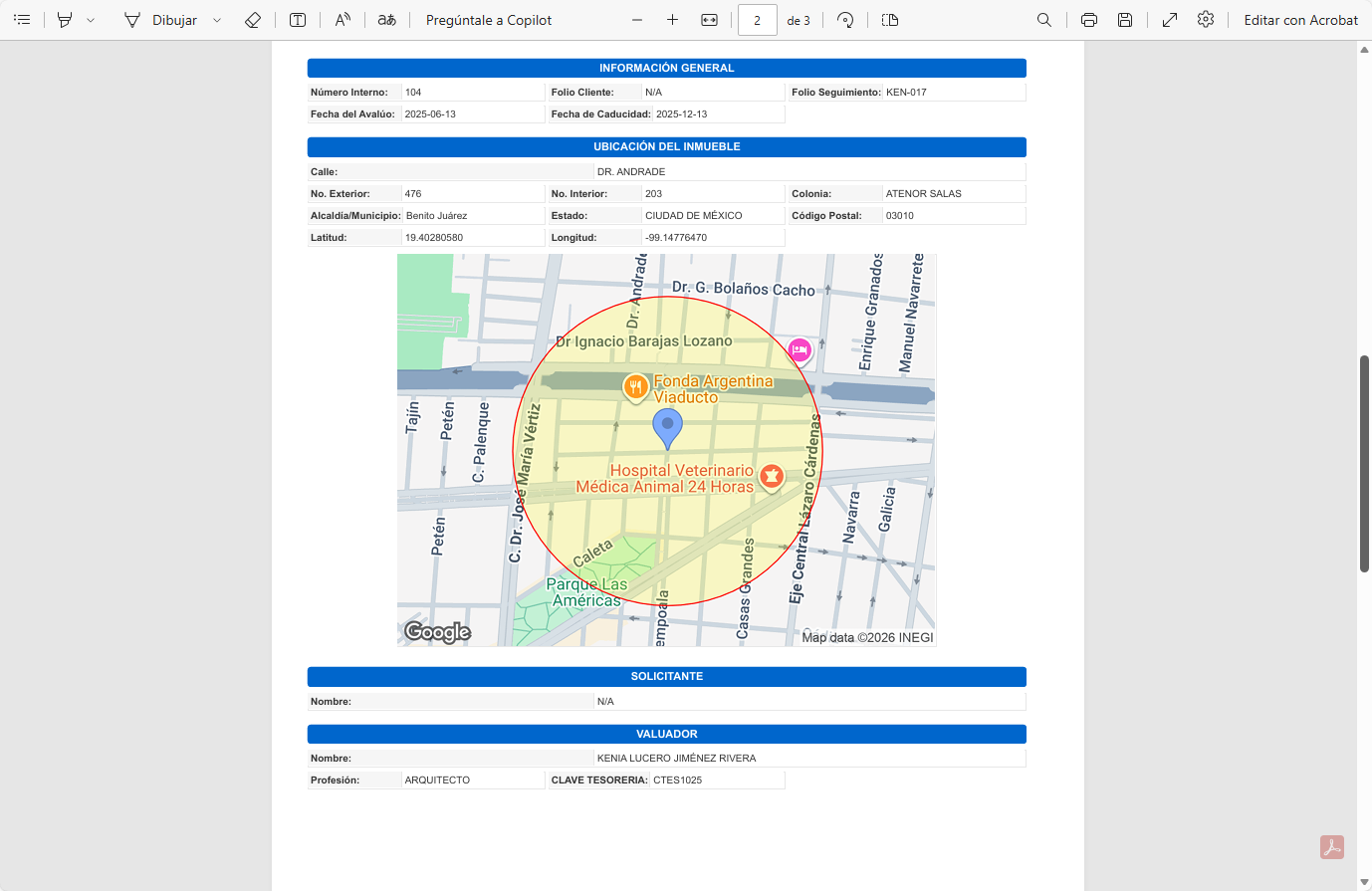Toggle fit to width view

click(709, 20)
